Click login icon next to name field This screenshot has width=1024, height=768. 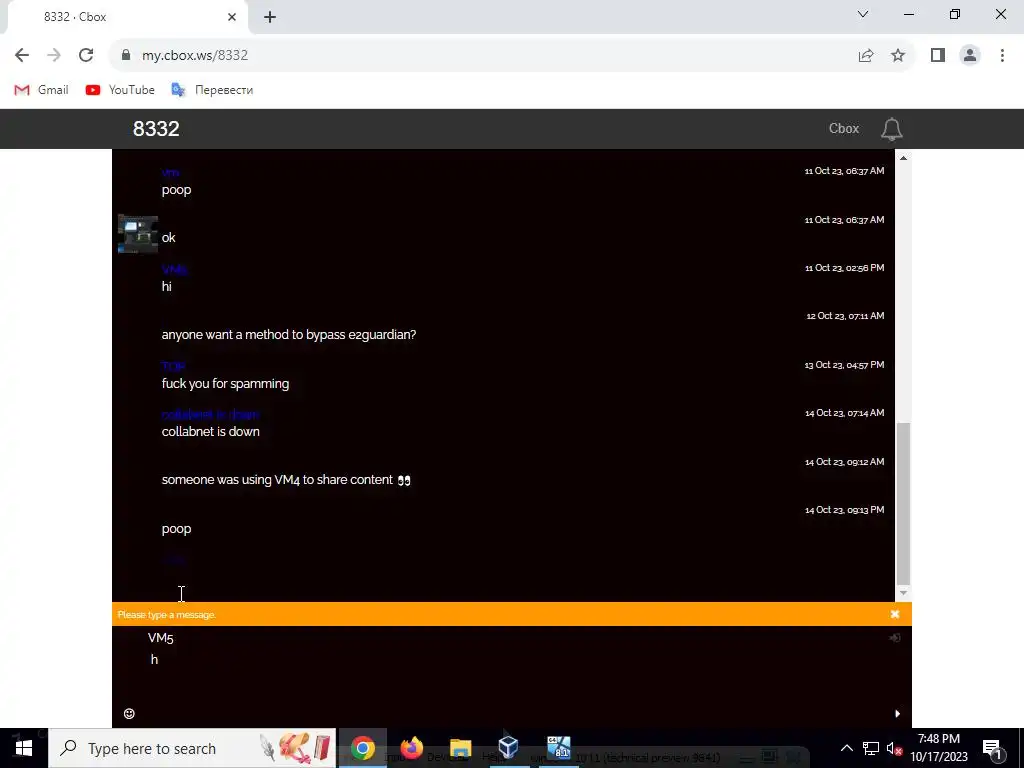(895, 638)
